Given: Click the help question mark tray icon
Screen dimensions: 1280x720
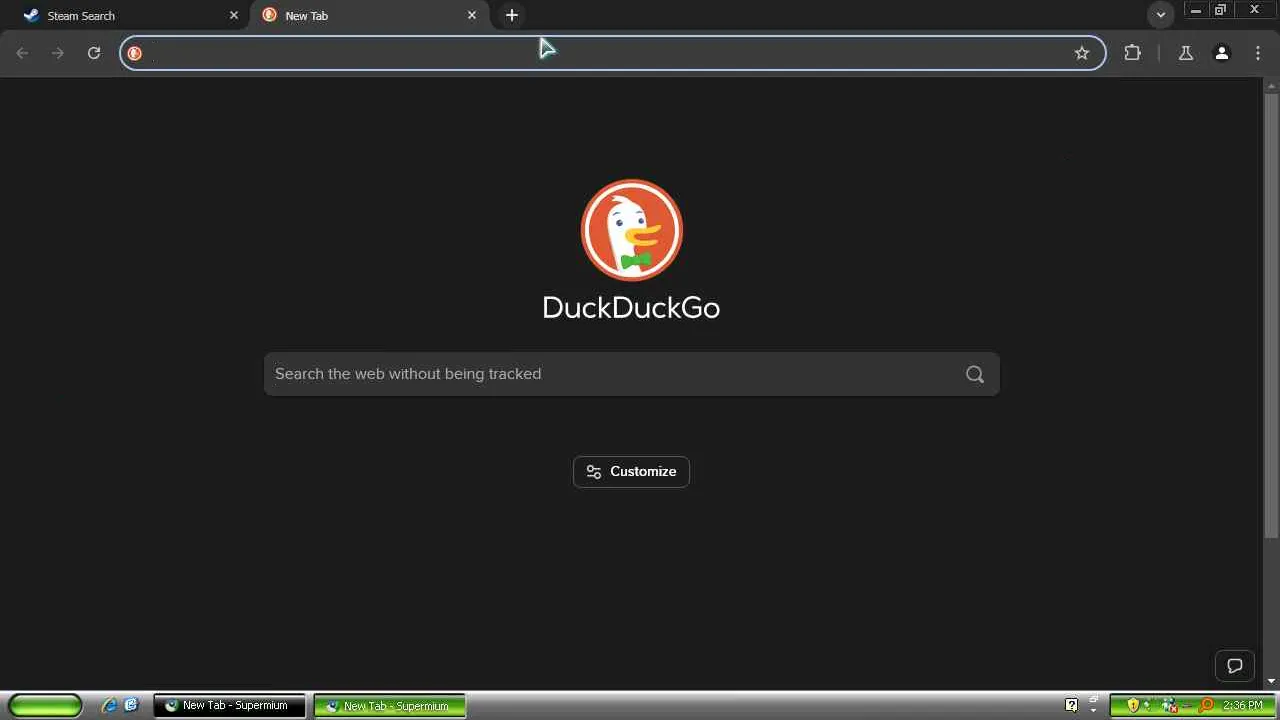Looking at the screenshot, I should pos(1071,706).
